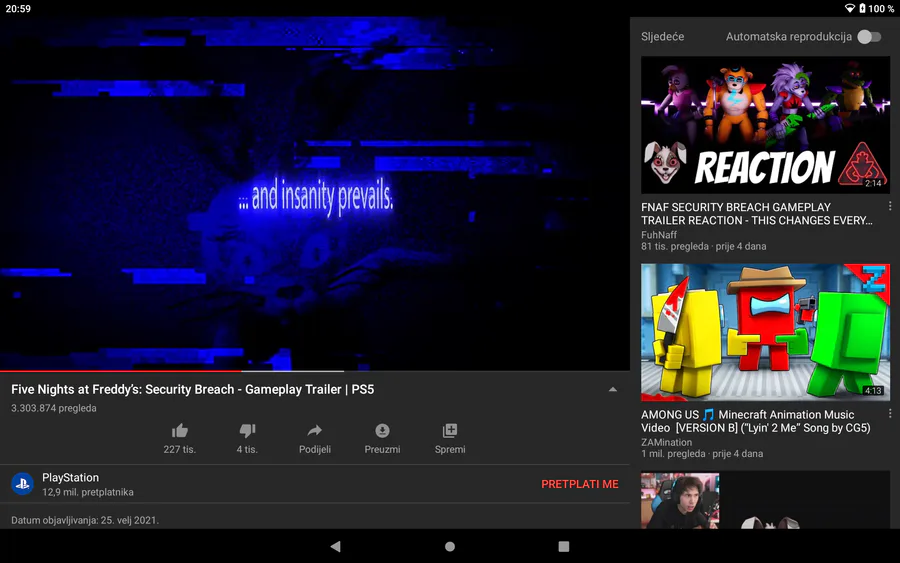This screenshot has width=900, height=563.
Task: Open options menu for AMONG US video
Action: (890, 413)
